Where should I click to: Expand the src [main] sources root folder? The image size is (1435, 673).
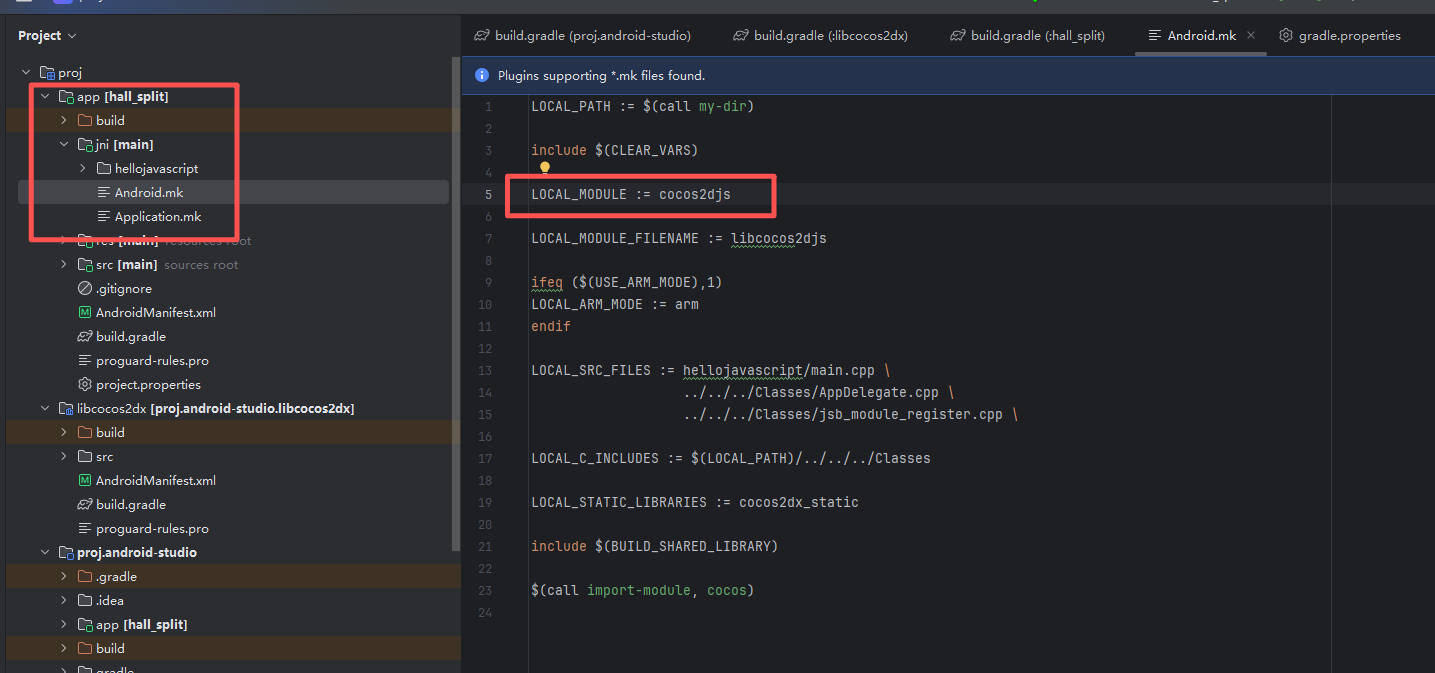[64, 265]
